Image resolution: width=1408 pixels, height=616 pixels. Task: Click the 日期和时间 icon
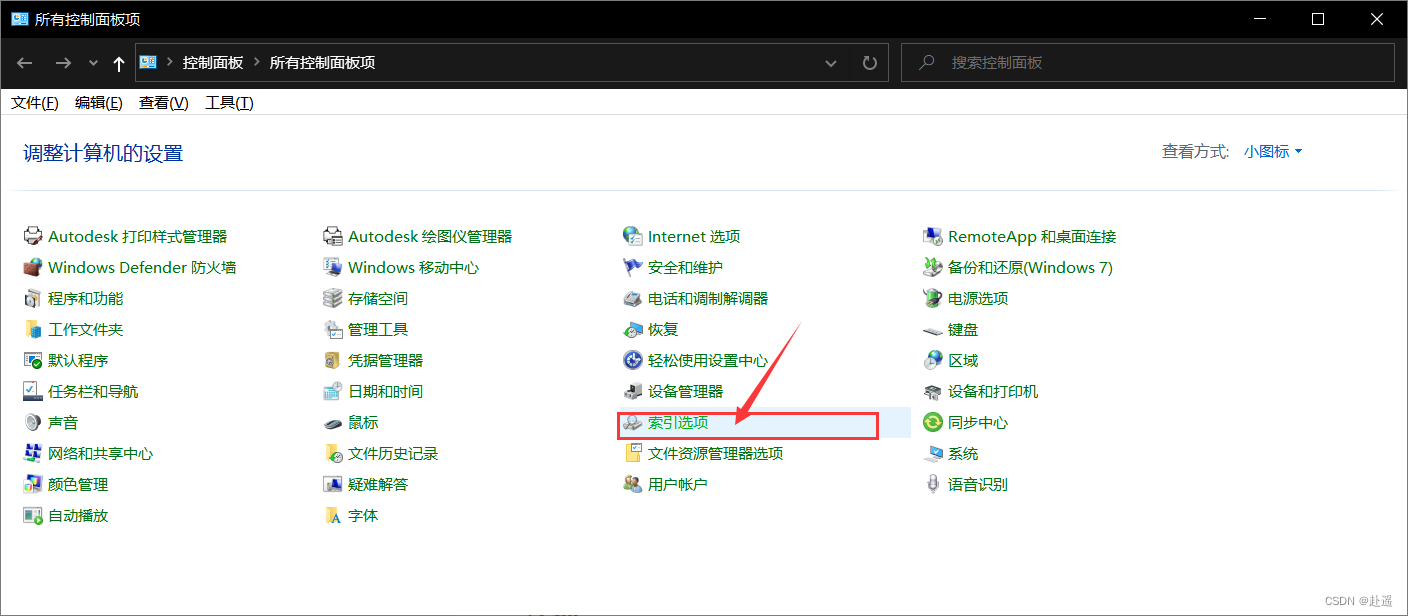[x=333, y=392]
